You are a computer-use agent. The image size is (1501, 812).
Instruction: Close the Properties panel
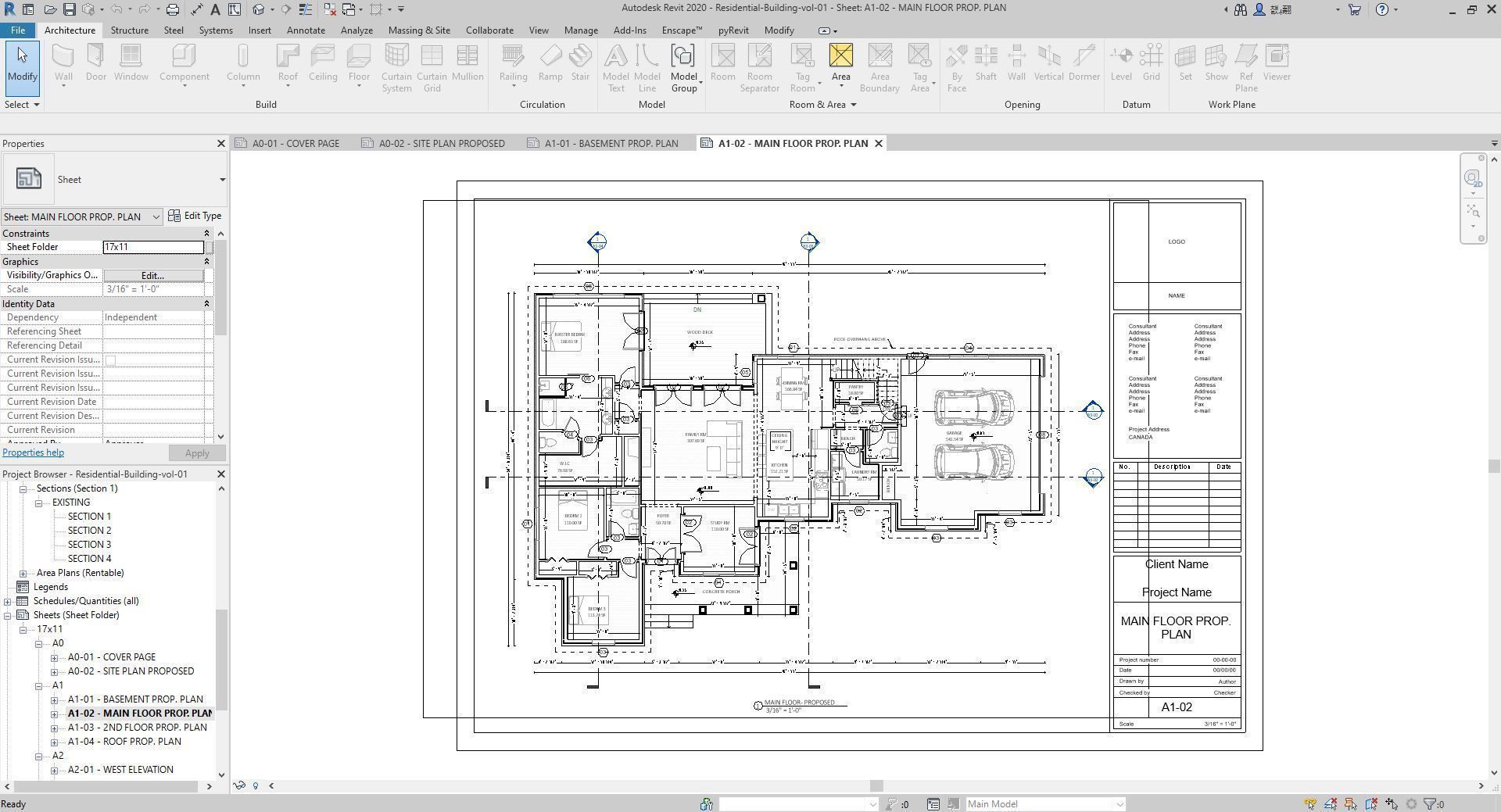pyautogui.click(x=220, y=144)
